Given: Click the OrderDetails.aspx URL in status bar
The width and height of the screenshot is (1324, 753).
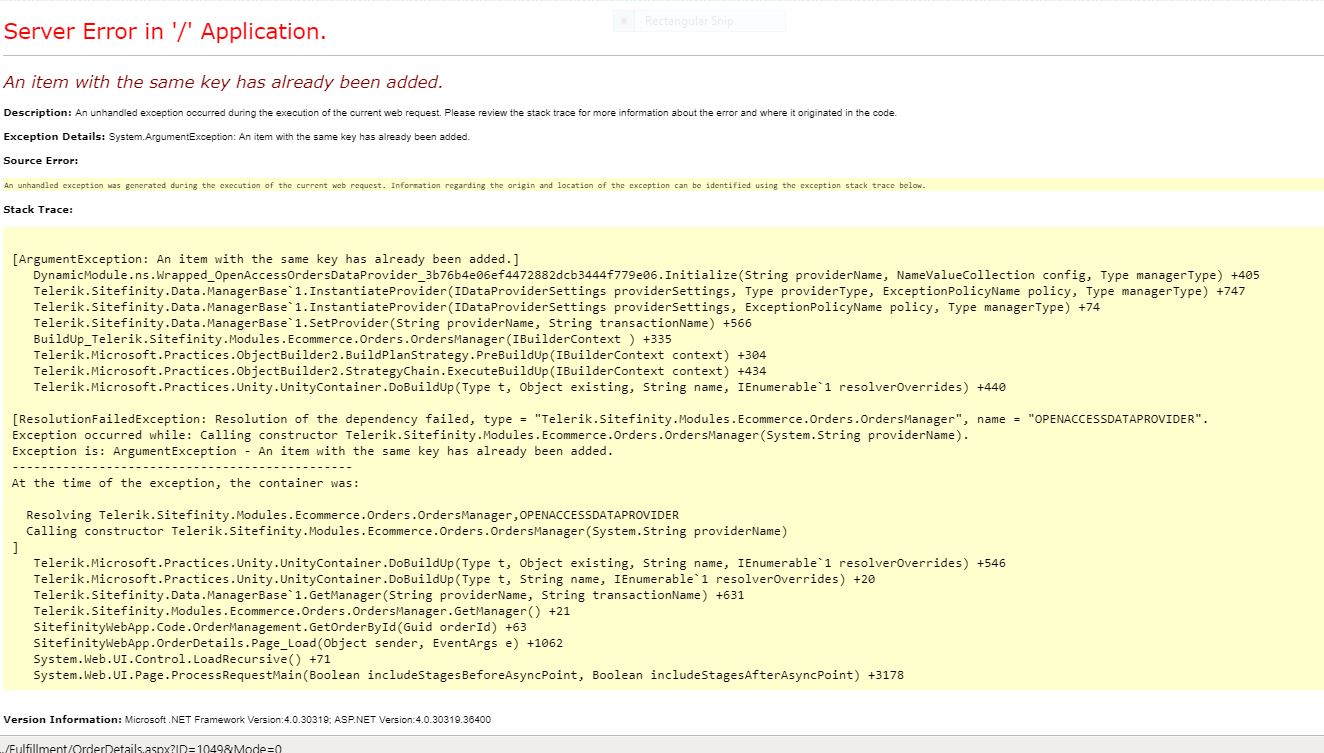Looking at the screenshot, I should click(x=142, y=747).
